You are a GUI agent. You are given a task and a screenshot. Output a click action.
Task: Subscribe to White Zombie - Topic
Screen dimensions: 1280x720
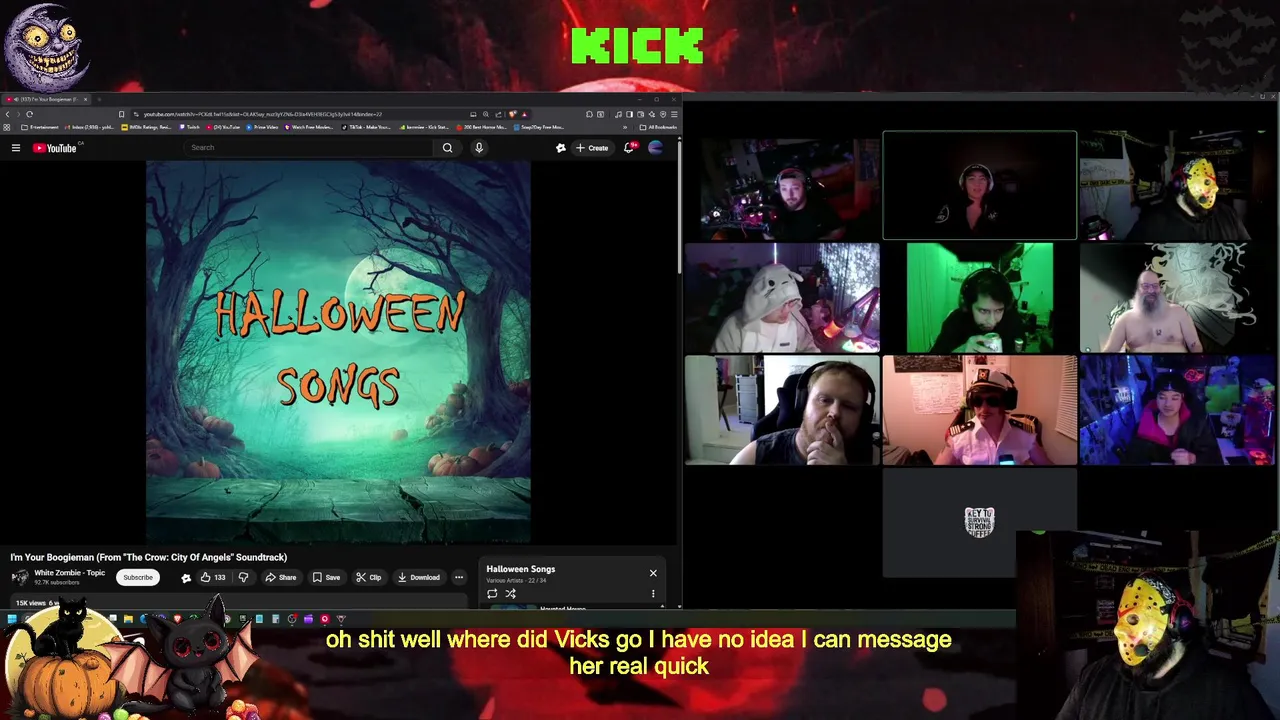138,577
